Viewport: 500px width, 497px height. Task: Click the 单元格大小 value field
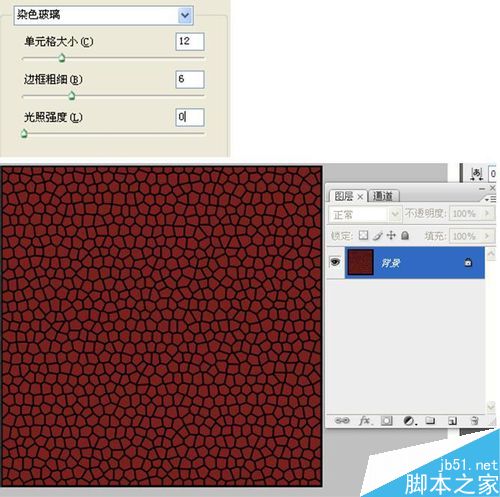190,42
